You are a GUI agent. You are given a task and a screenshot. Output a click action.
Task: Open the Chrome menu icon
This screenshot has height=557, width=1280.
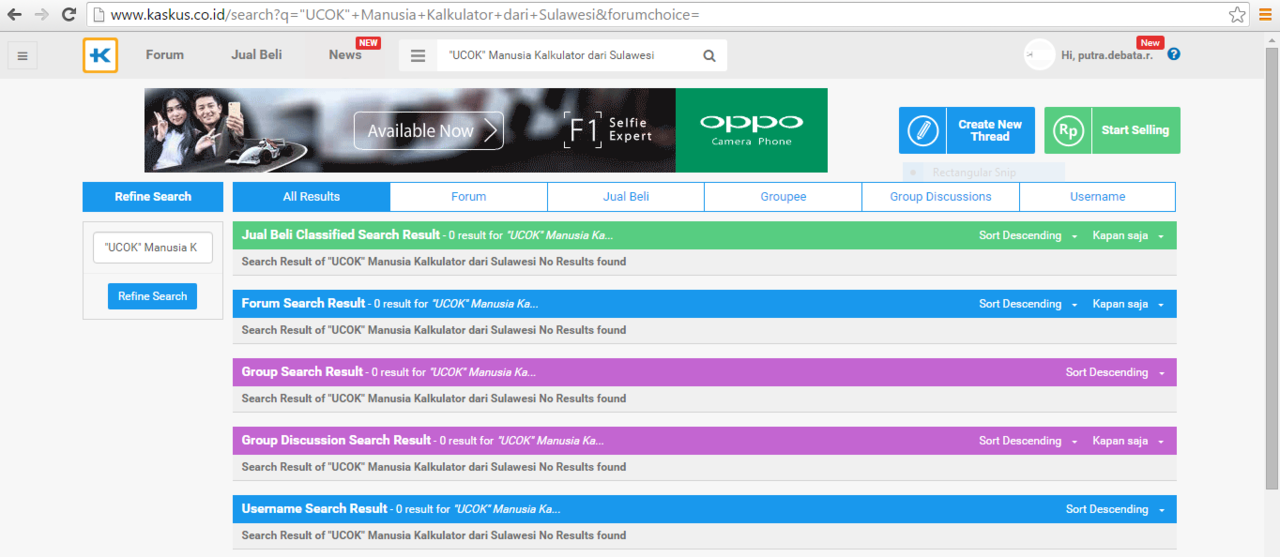pos(1265,15)
